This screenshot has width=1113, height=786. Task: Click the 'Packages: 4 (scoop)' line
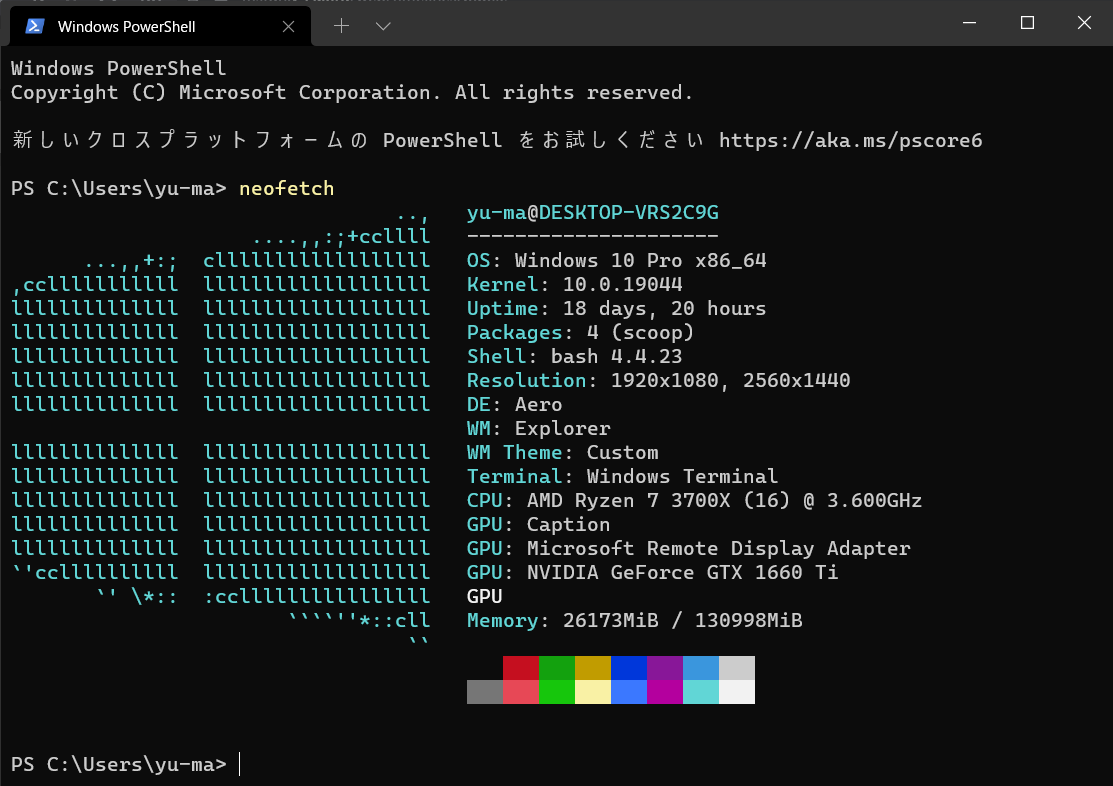pos(581,332)
